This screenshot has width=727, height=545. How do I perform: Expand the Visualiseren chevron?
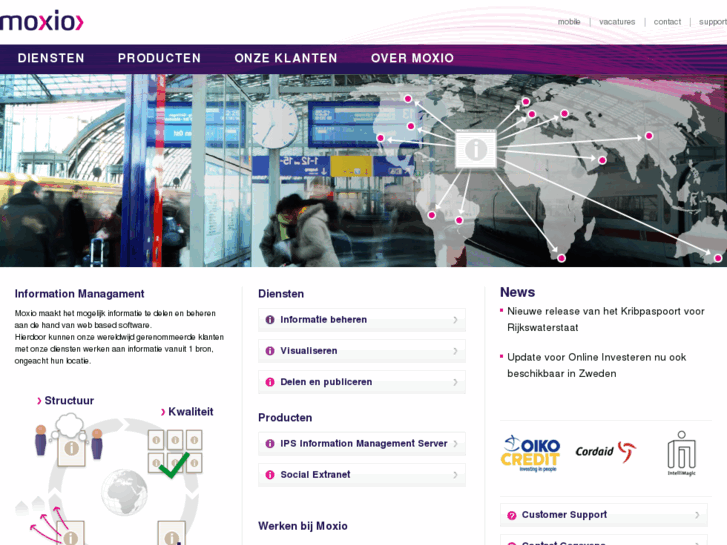[455, 351]
